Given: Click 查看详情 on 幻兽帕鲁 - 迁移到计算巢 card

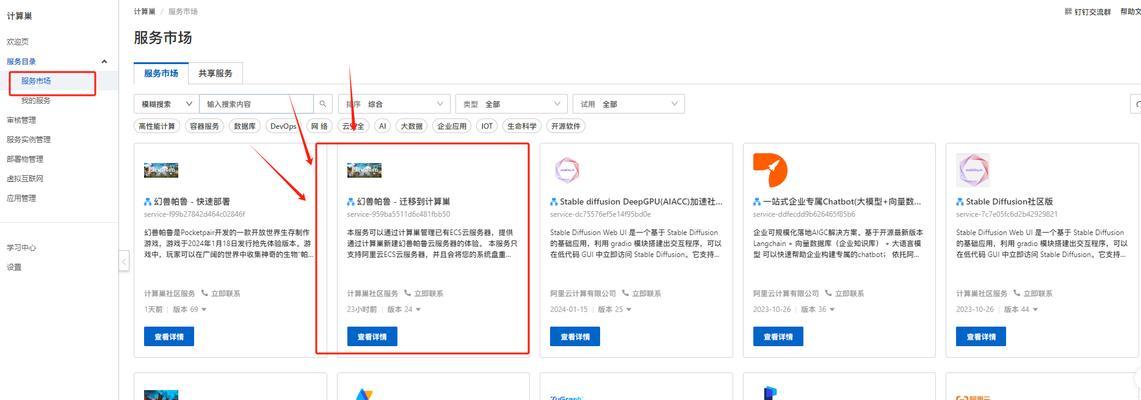Looking at the screenshot, I should (x=372, y=337).
